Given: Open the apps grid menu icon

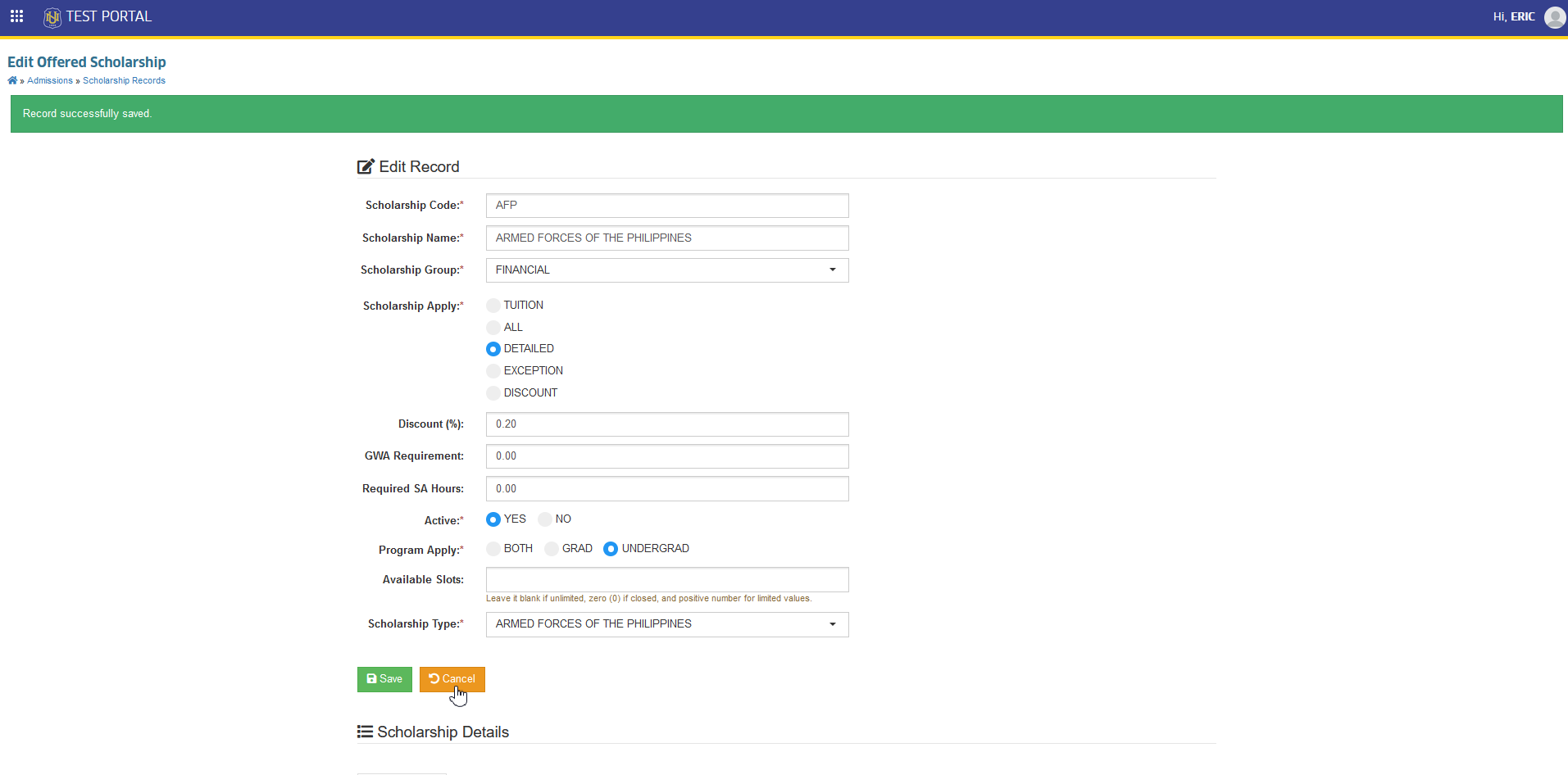Looking at the screenshot, I should tap(16, 16).
